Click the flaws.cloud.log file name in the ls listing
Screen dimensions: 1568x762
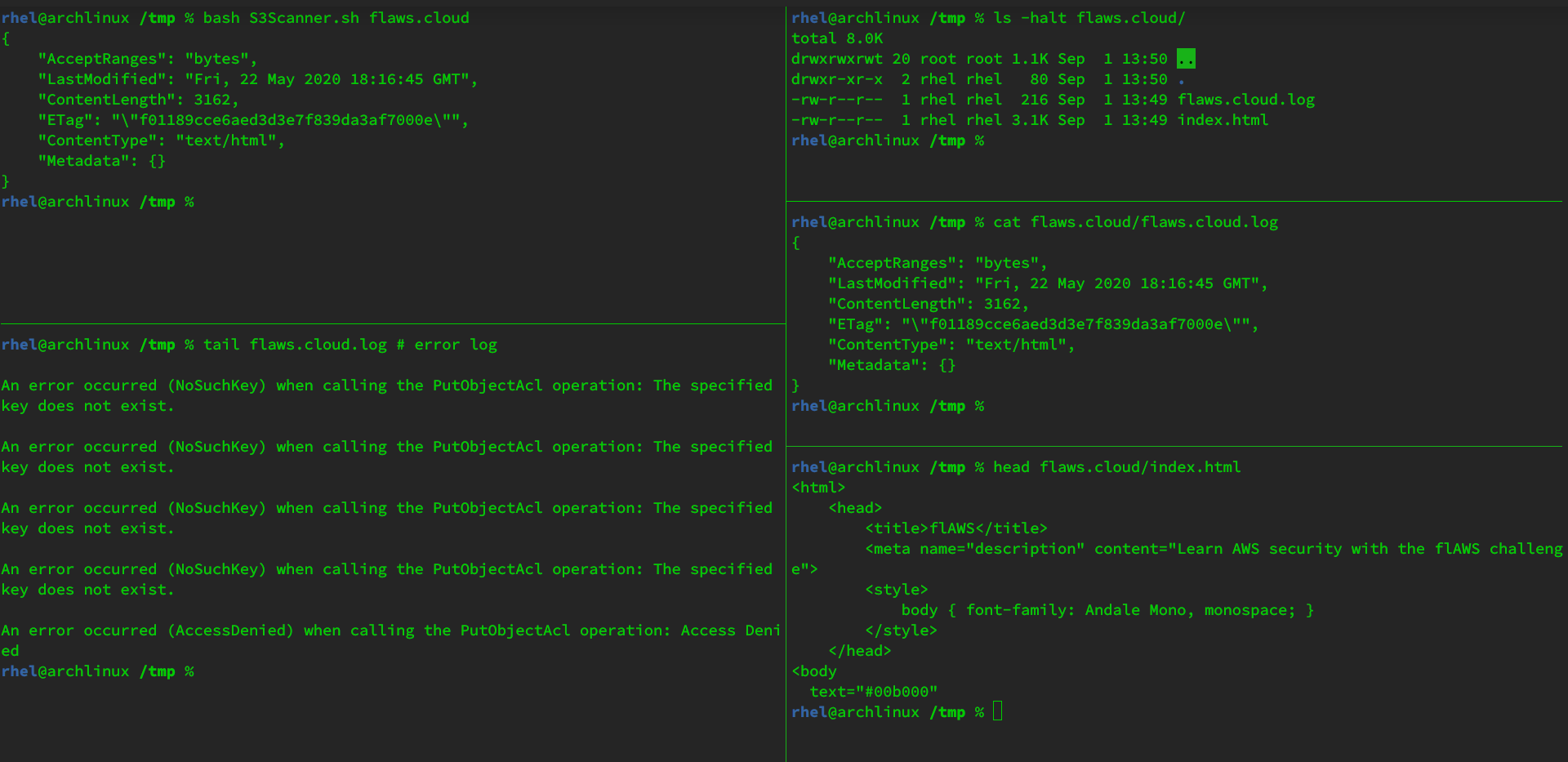click(1246, 100)
